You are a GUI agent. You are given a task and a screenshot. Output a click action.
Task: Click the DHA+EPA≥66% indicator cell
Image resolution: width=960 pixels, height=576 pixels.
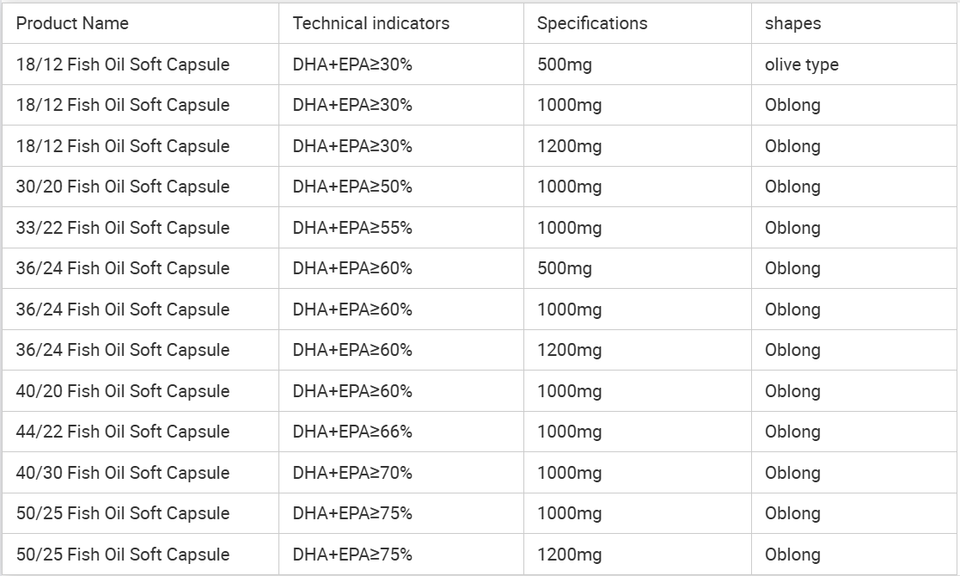click(352, 432)
